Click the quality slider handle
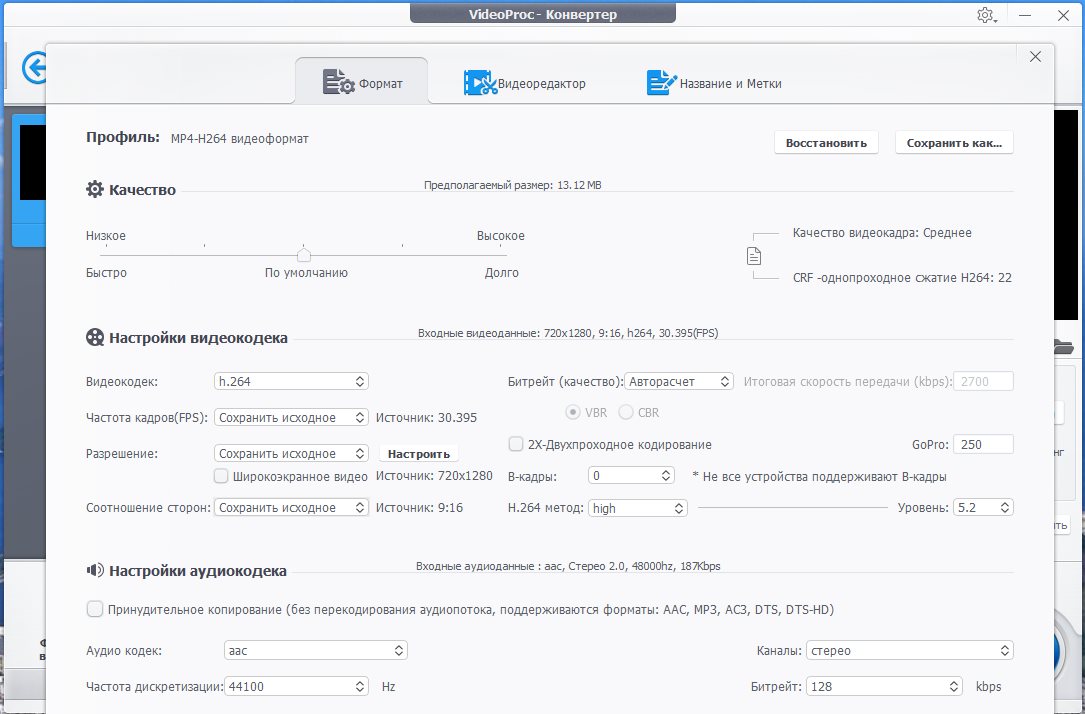Screen dimensions: 1085x714 tap(304, 254)
